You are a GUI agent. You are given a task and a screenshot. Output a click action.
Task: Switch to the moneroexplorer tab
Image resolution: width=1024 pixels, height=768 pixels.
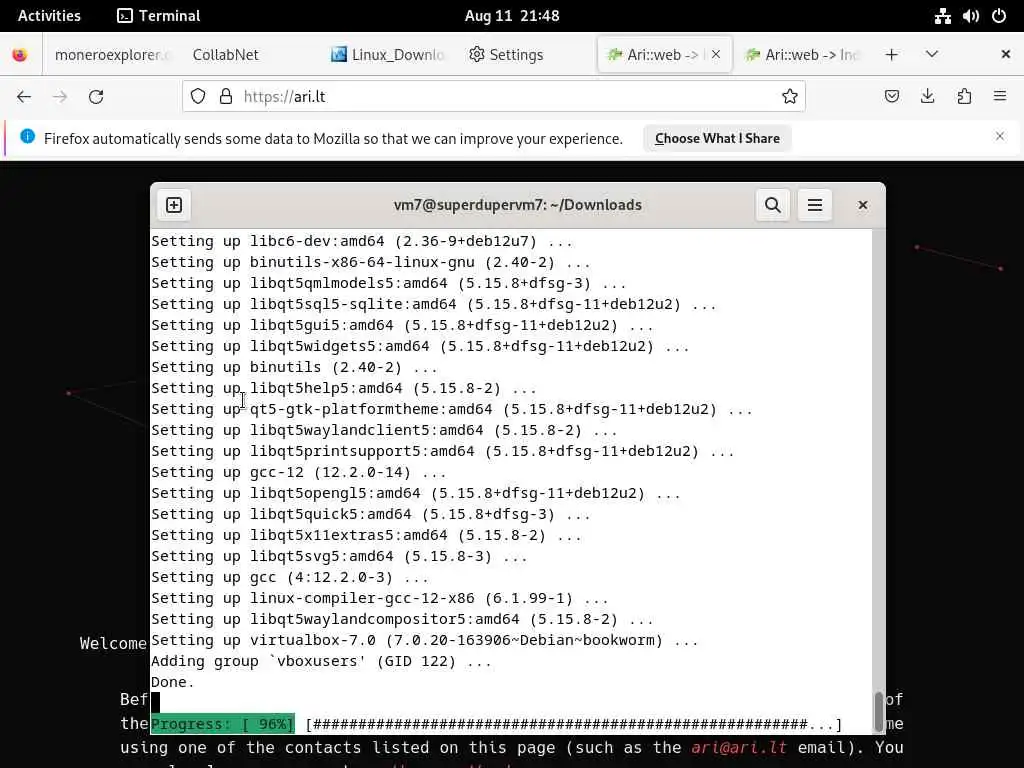(x=112, y=55)
